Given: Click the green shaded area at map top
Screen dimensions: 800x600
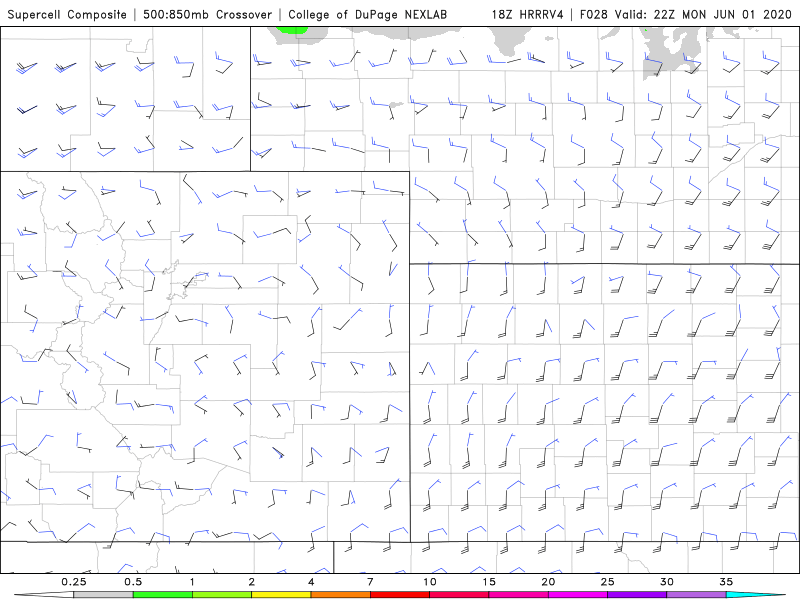Looking at the screenshot, I should [x=292, y=30].
